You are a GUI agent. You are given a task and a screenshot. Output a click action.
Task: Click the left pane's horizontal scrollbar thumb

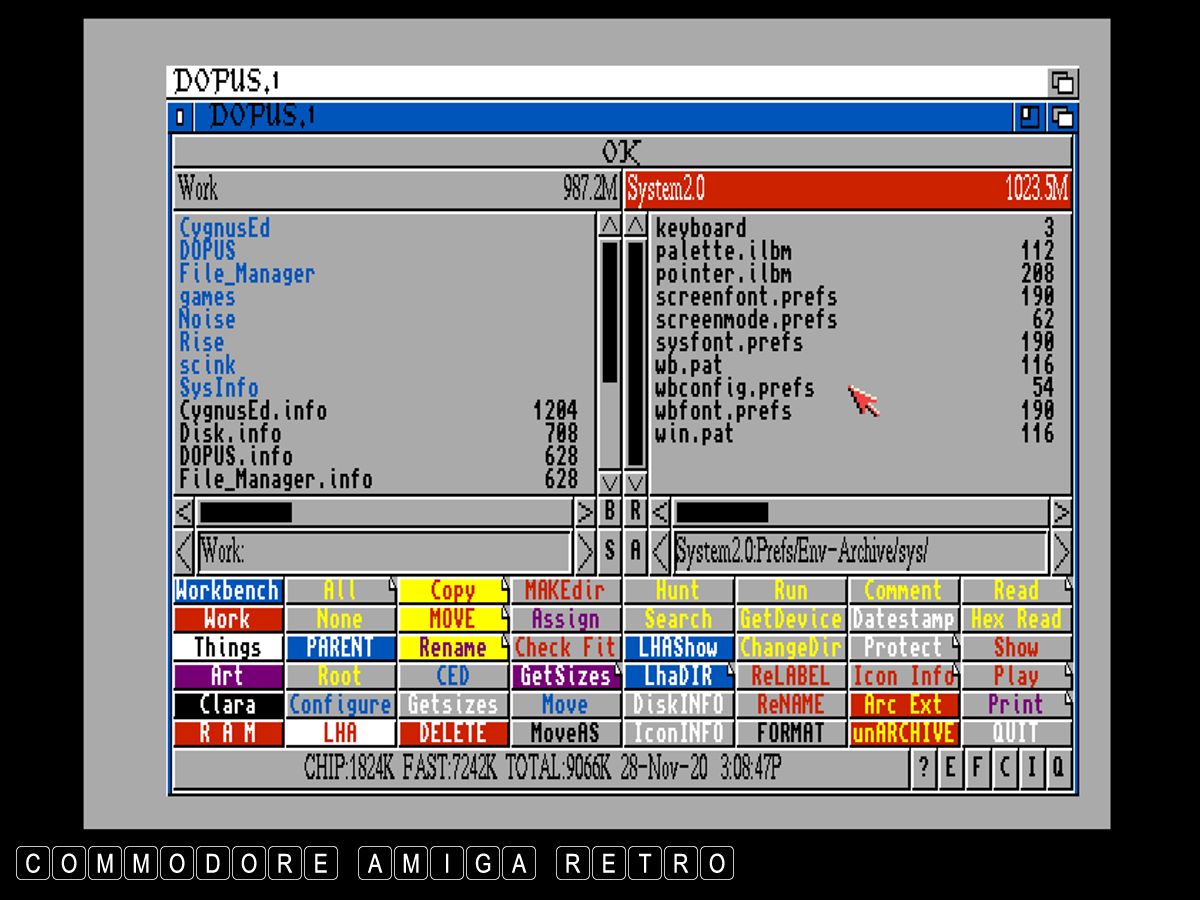click(246, 512)
